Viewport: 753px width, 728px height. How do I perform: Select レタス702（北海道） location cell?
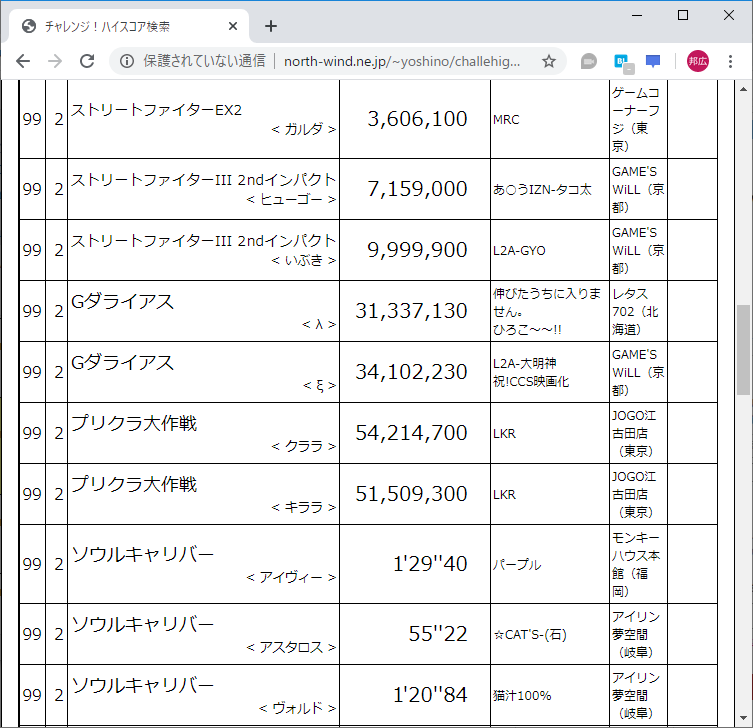(638, 311)
